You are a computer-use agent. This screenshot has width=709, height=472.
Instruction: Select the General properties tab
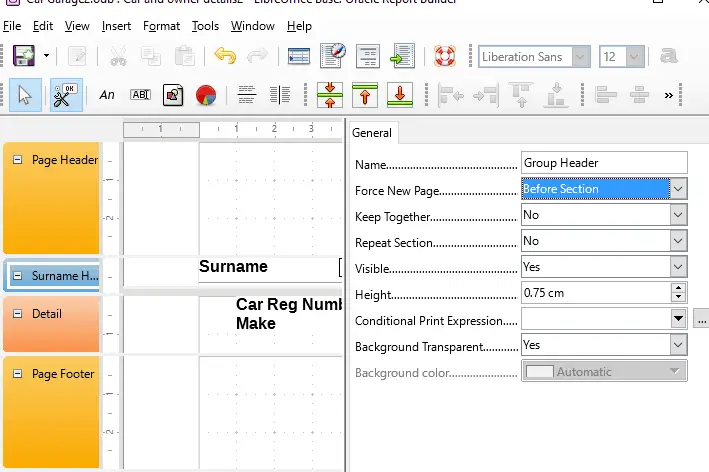(372, 133)
